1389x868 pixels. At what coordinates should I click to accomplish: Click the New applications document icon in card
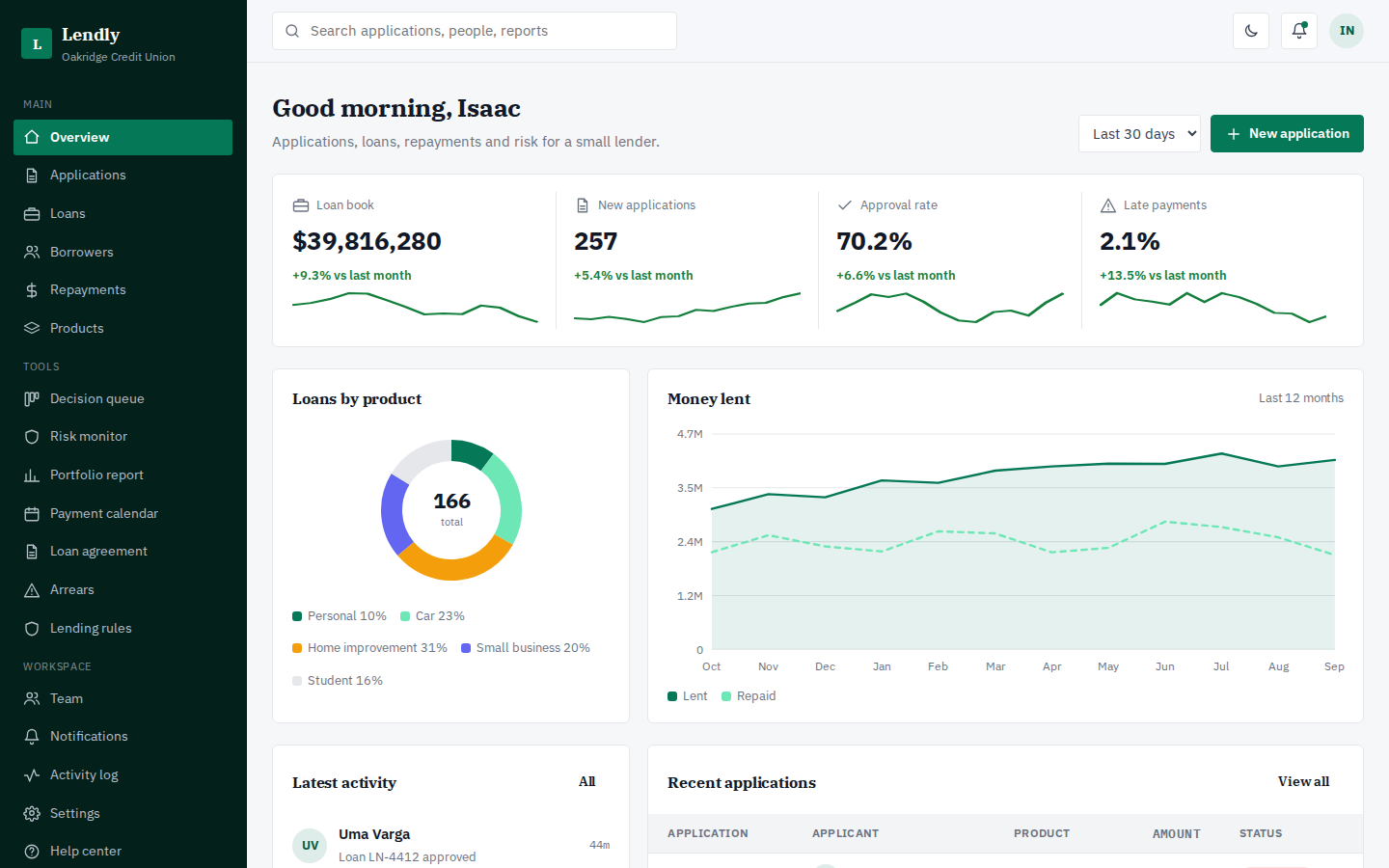[582, 205]
